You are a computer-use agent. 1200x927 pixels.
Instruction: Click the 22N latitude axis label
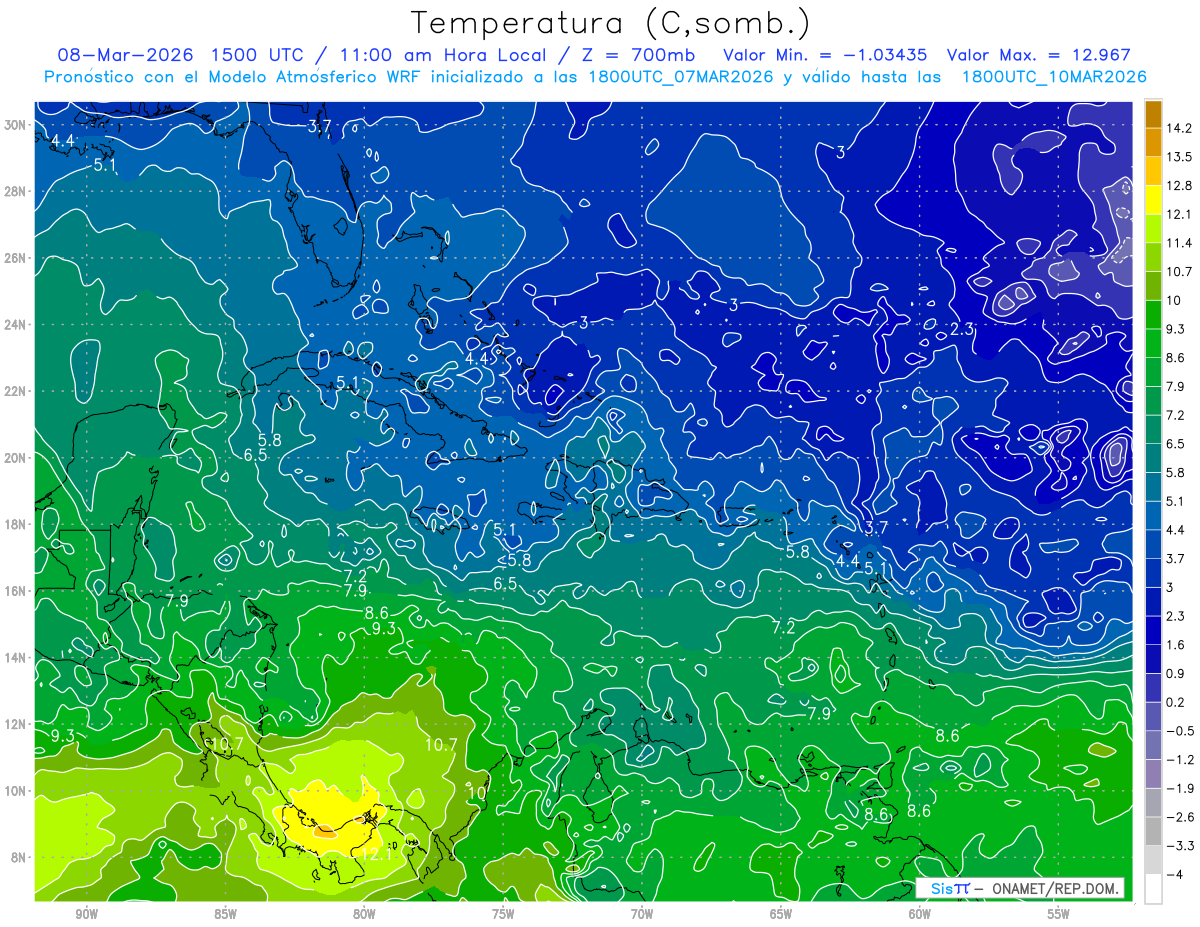pyautogui.click(x=17, y=391)
